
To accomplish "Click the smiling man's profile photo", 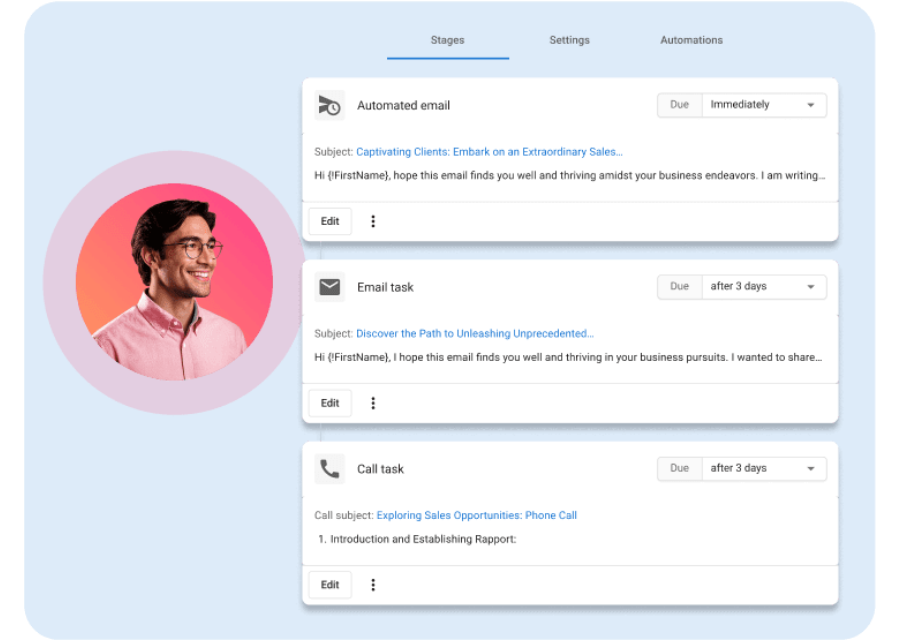I will [x=174, y=282].
